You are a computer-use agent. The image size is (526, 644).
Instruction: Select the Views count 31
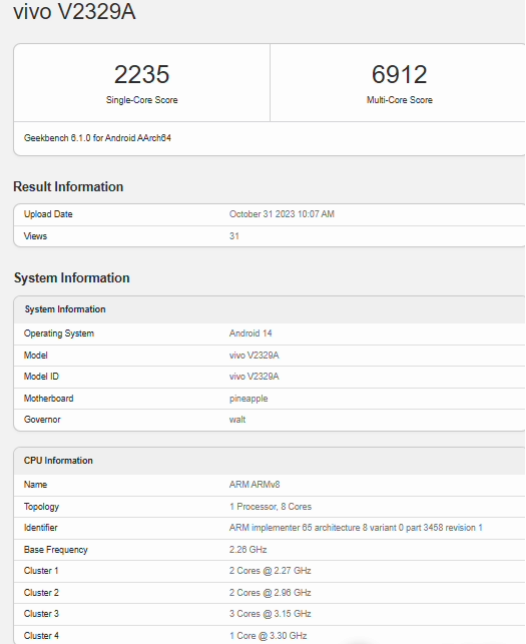tap(234, 236)
